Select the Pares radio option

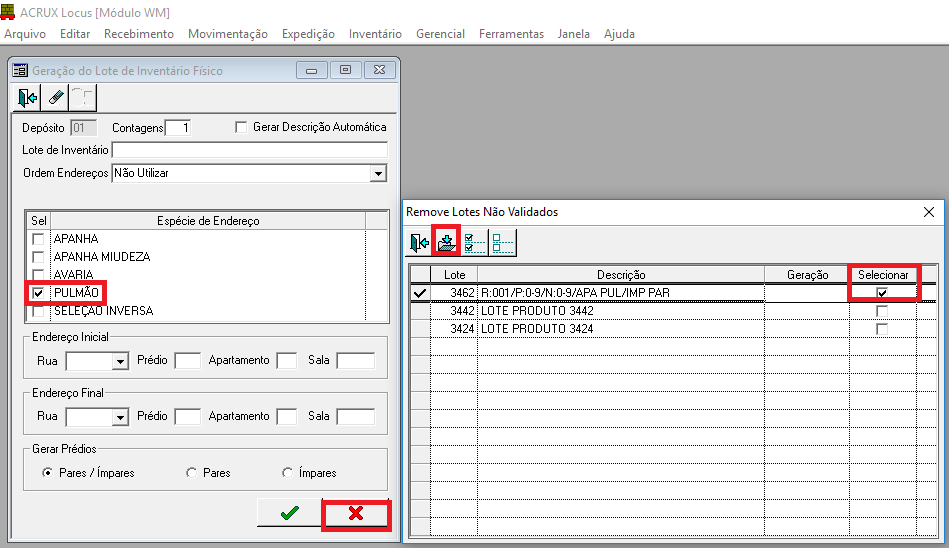(191, 472)
